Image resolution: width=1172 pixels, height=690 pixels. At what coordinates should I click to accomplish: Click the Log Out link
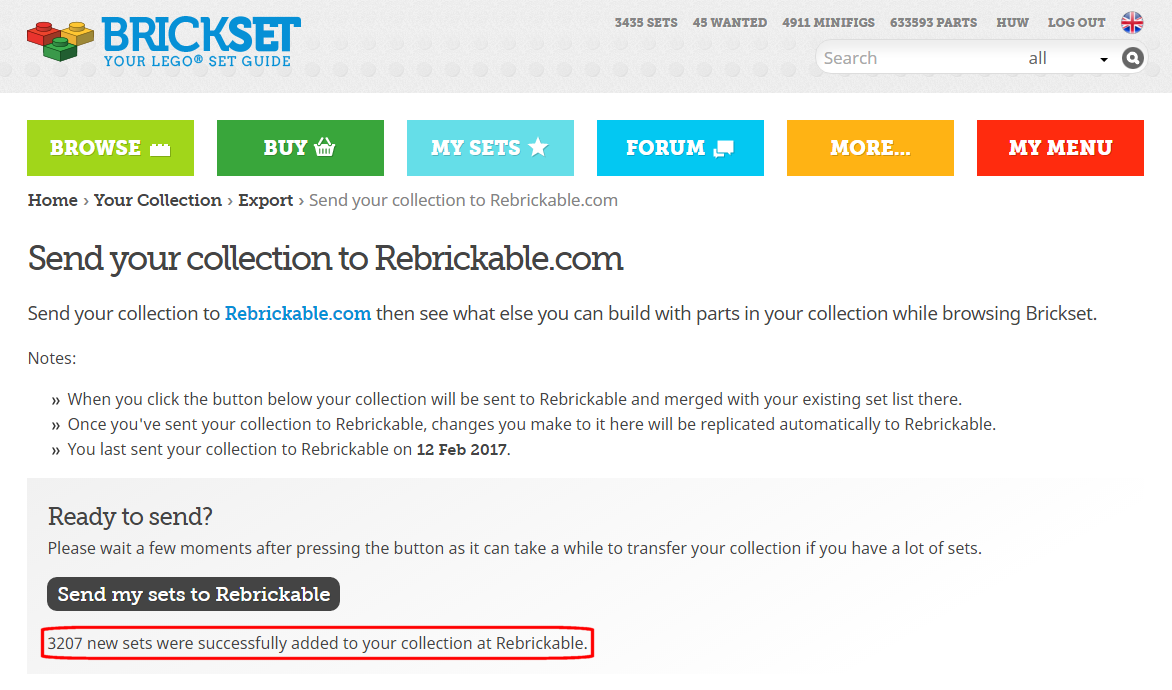coord(1076,22)
